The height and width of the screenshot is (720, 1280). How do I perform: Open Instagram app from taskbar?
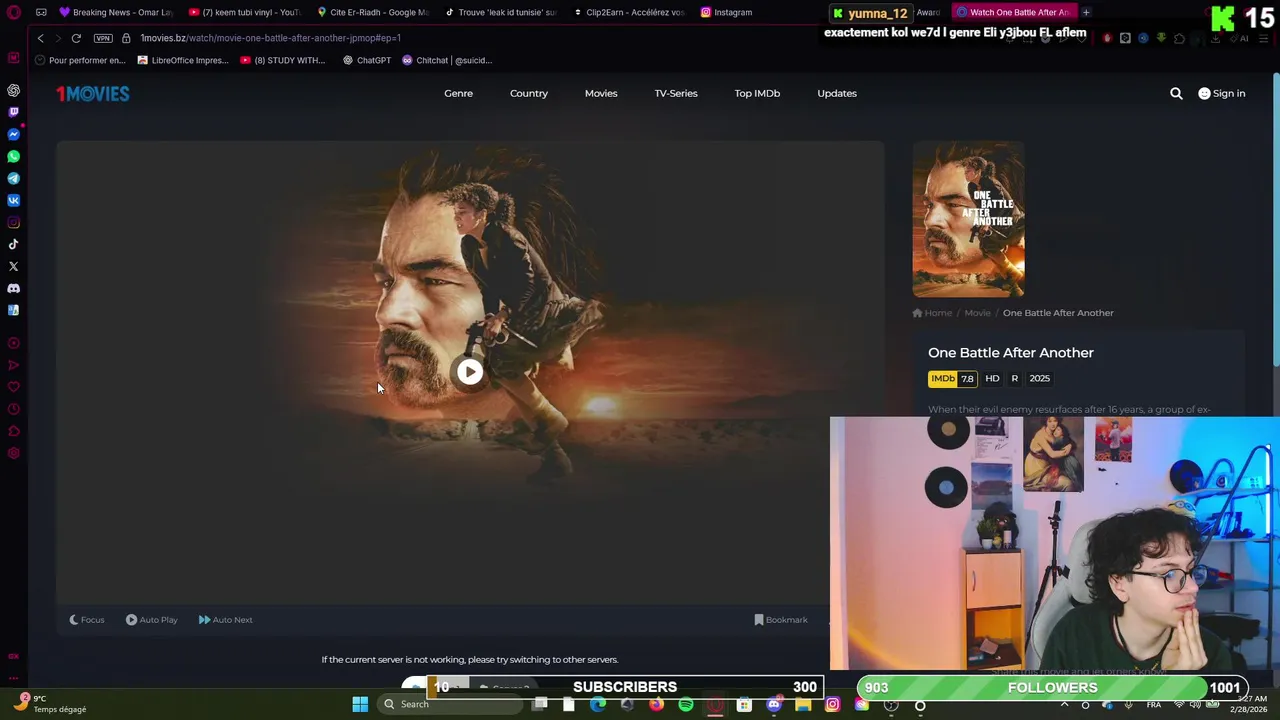click(x=832, y=705)
